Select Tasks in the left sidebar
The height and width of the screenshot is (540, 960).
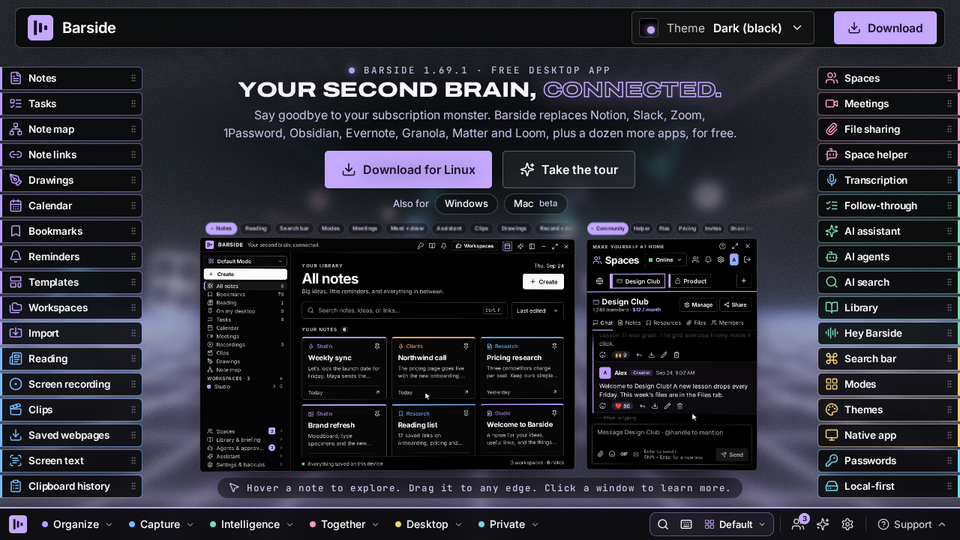click(72, 104)
